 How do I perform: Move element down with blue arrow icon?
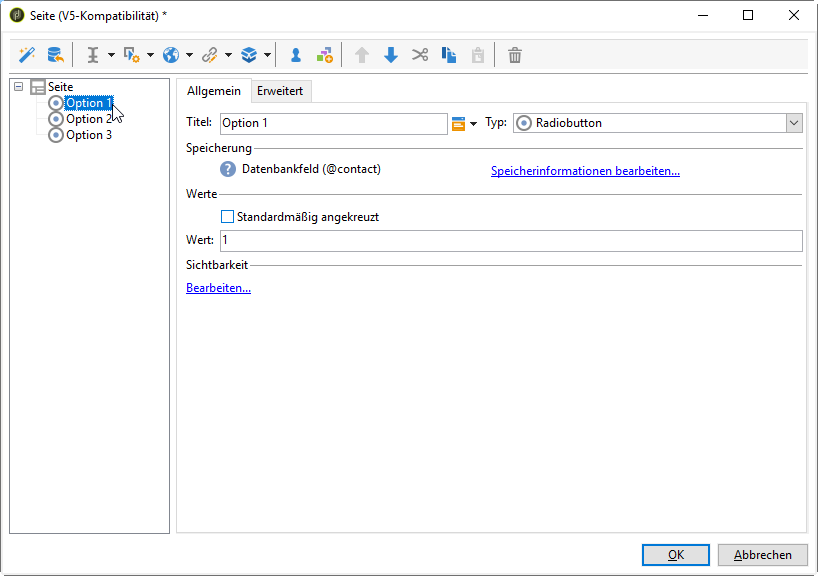(391, 55)
